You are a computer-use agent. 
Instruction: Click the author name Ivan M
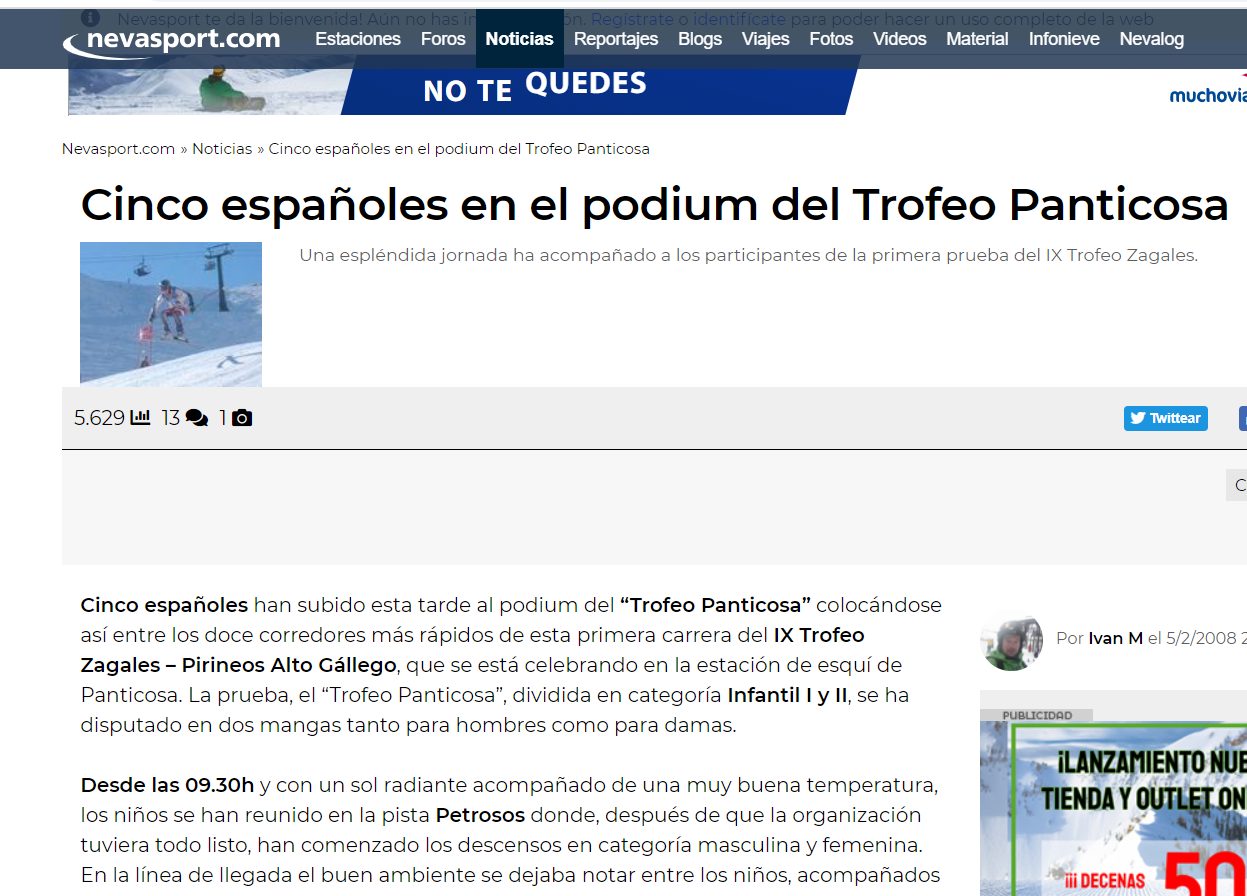[x=1115, y=638]
